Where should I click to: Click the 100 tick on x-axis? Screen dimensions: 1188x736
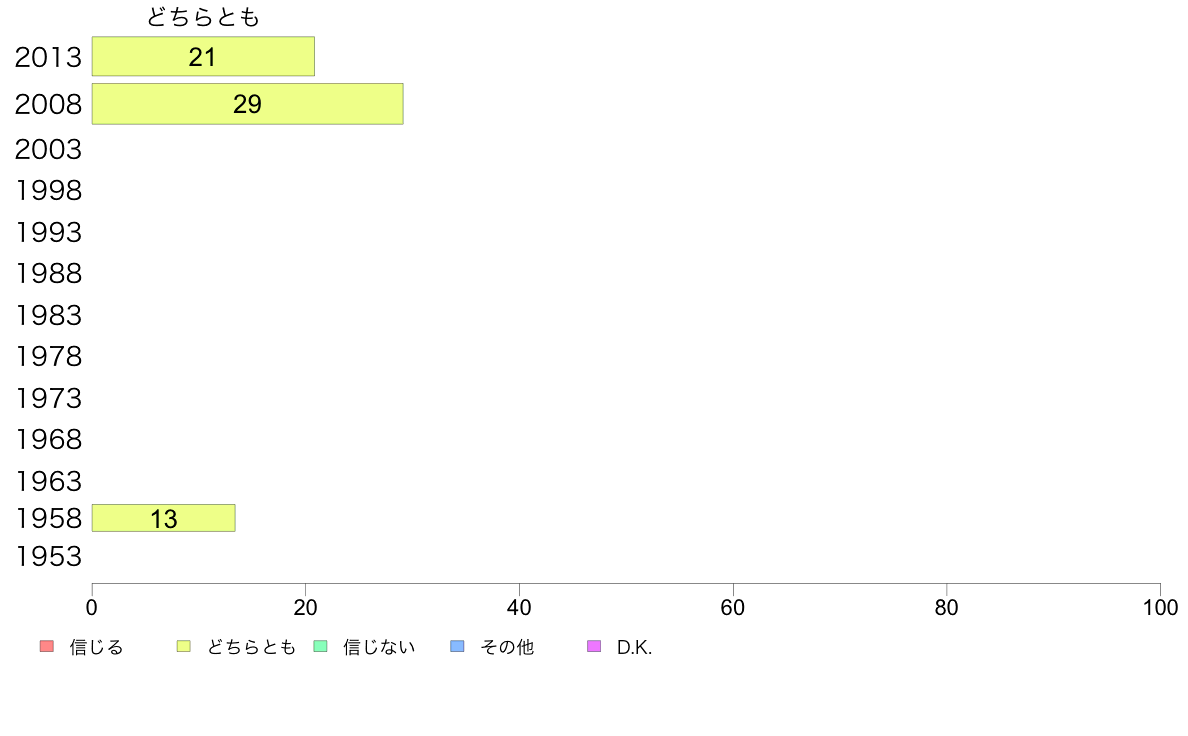(1160, 607)
